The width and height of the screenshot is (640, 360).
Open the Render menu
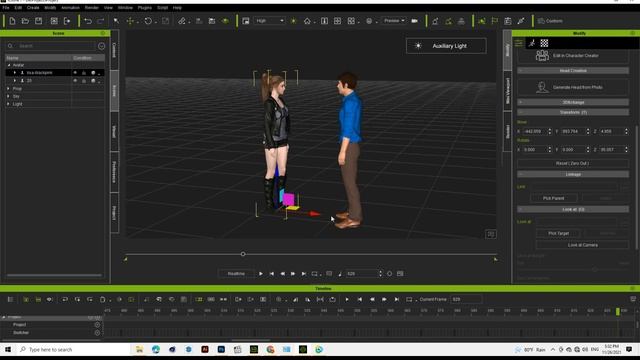91,8
